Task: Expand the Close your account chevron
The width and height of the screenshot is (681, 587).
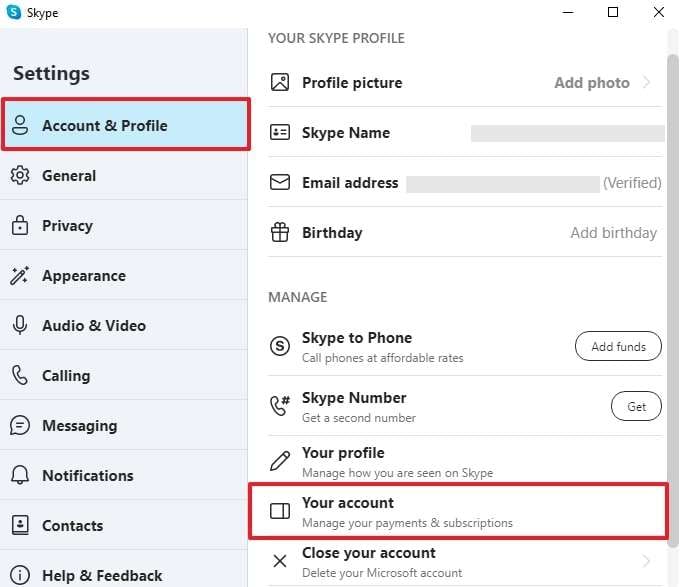Action: 647,561
